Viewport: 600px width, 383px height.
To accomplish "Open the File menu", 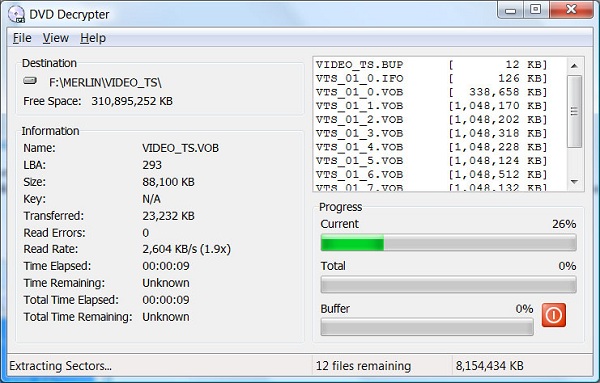I will click(x=22, y=38).
